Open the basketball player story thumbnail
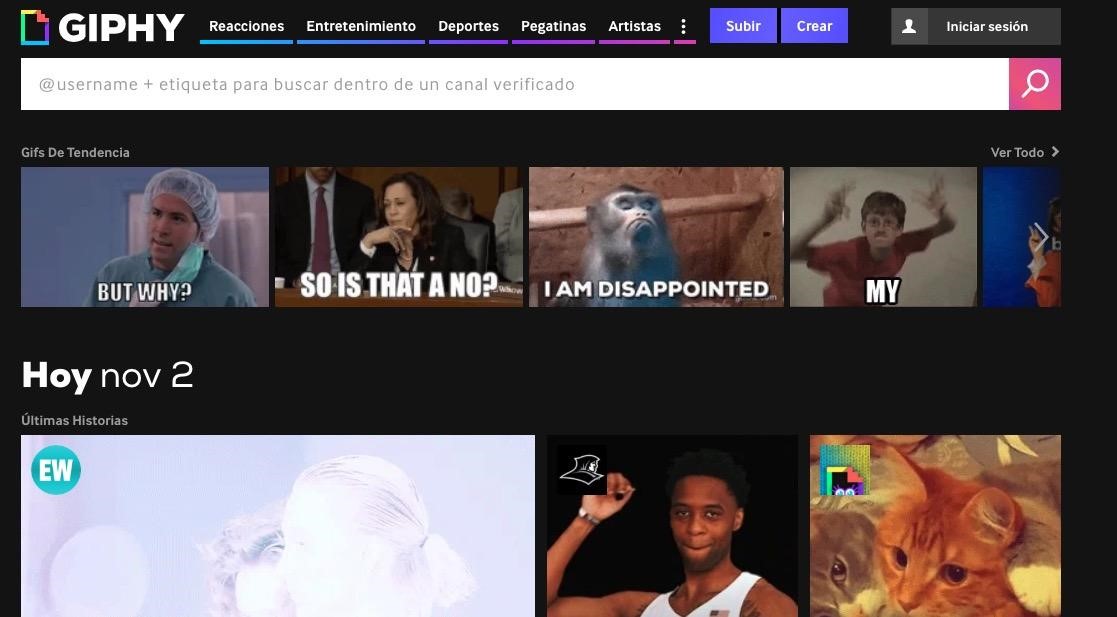Image resolution: width=1117 pixels, height=617 pixels. pos(672,526)
